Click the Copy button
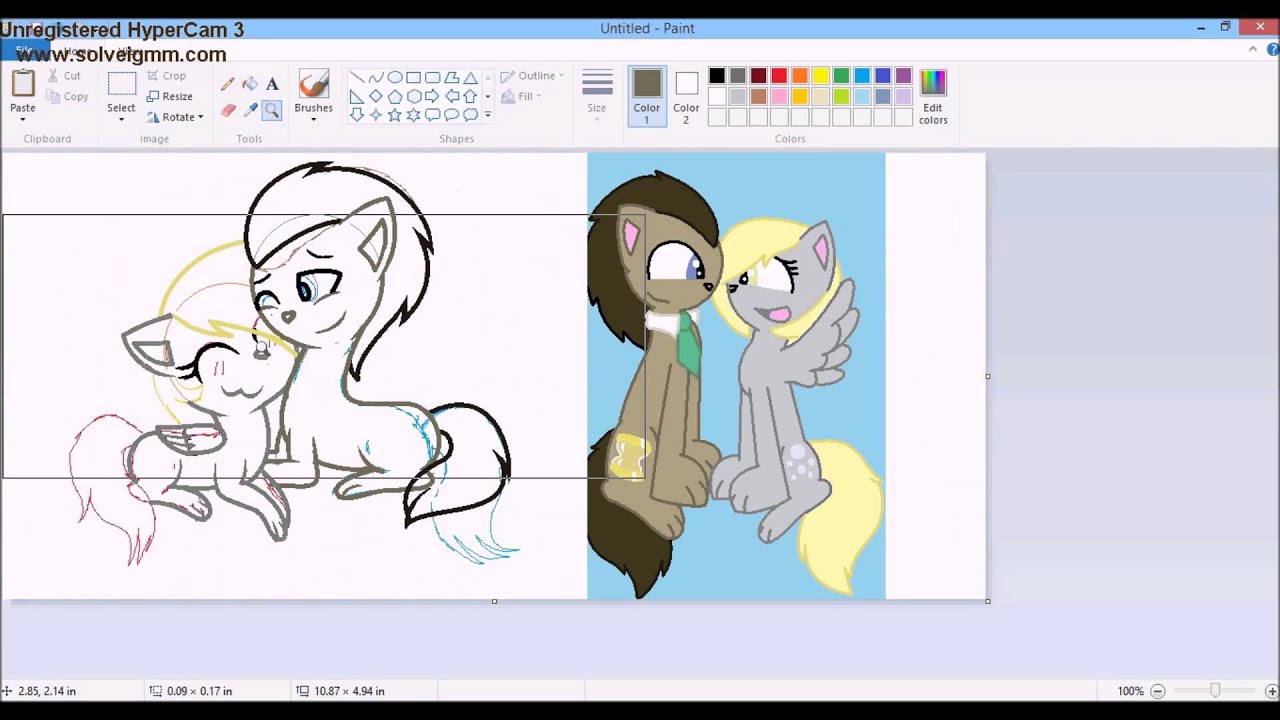The image size is (1280, 720). (x=67, y=97)
